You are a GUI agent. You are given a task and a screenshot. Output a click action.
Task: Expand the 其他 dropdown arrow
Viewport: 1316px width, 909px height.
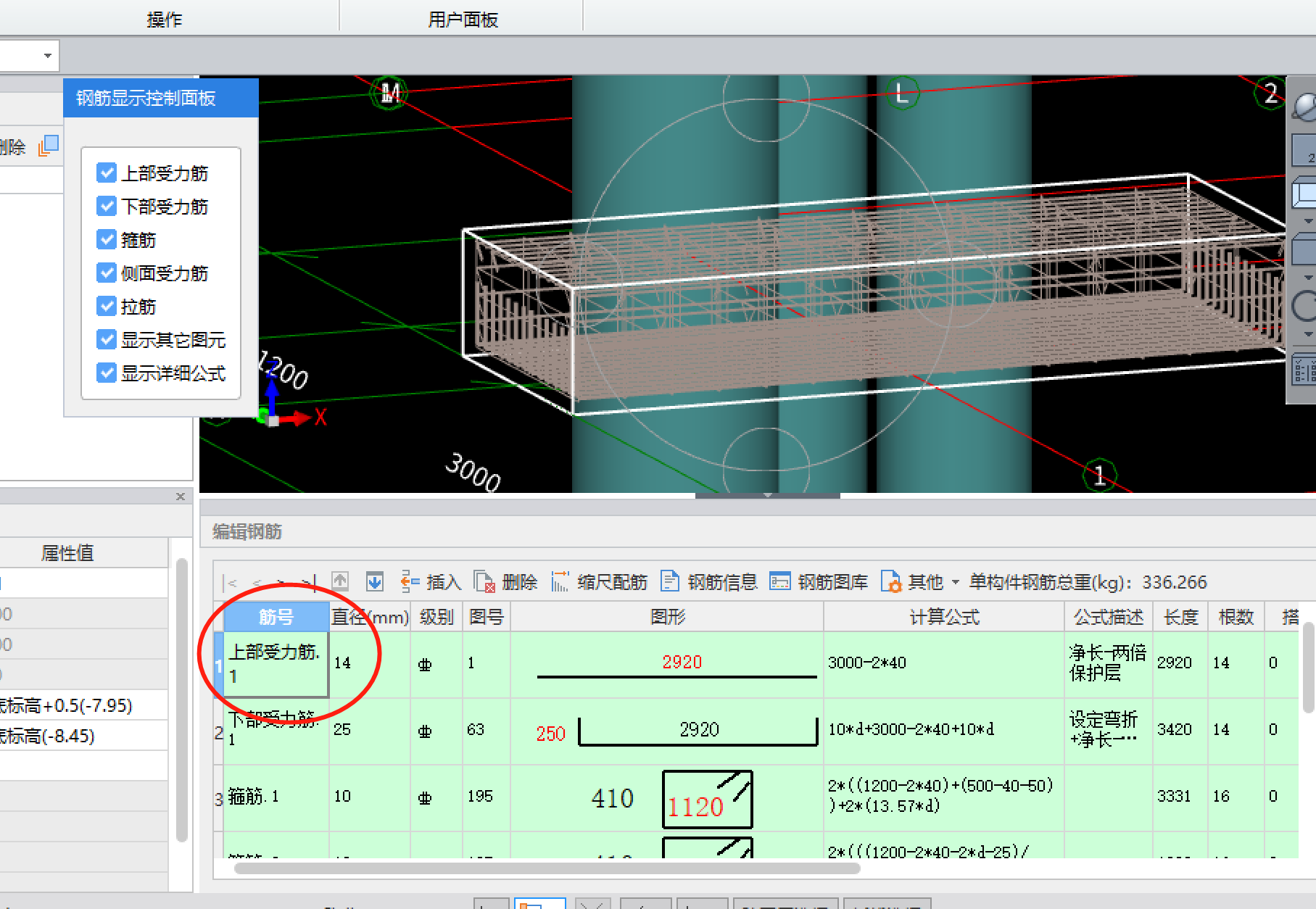(955, 582)
